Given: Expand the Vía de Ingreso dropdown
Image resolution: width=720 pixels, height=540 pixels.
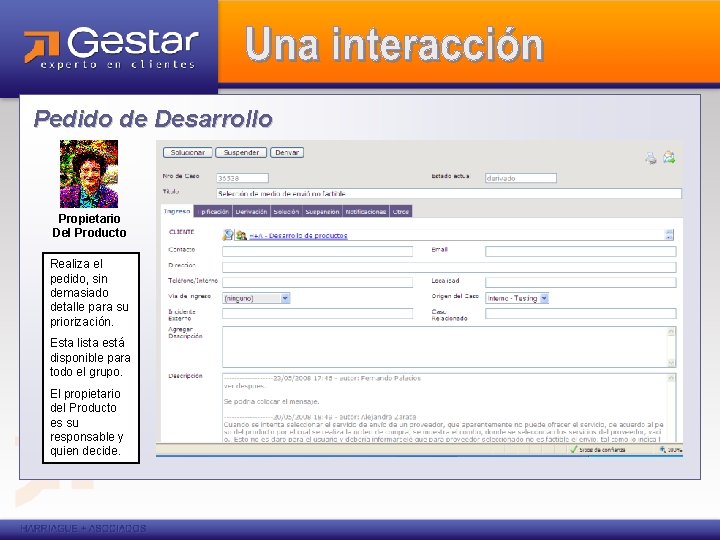Looking at the screenshot, I should coord(285,298).
